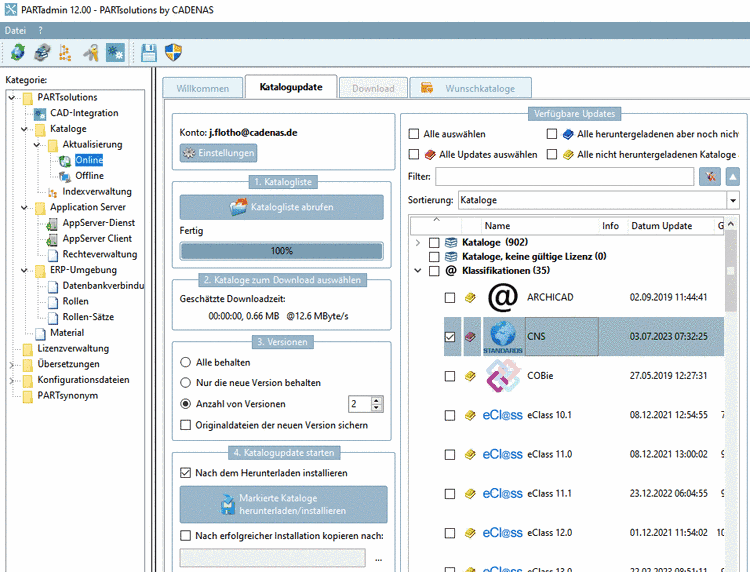Select Offline in the Aktualisierung tree

coord(89,176)
